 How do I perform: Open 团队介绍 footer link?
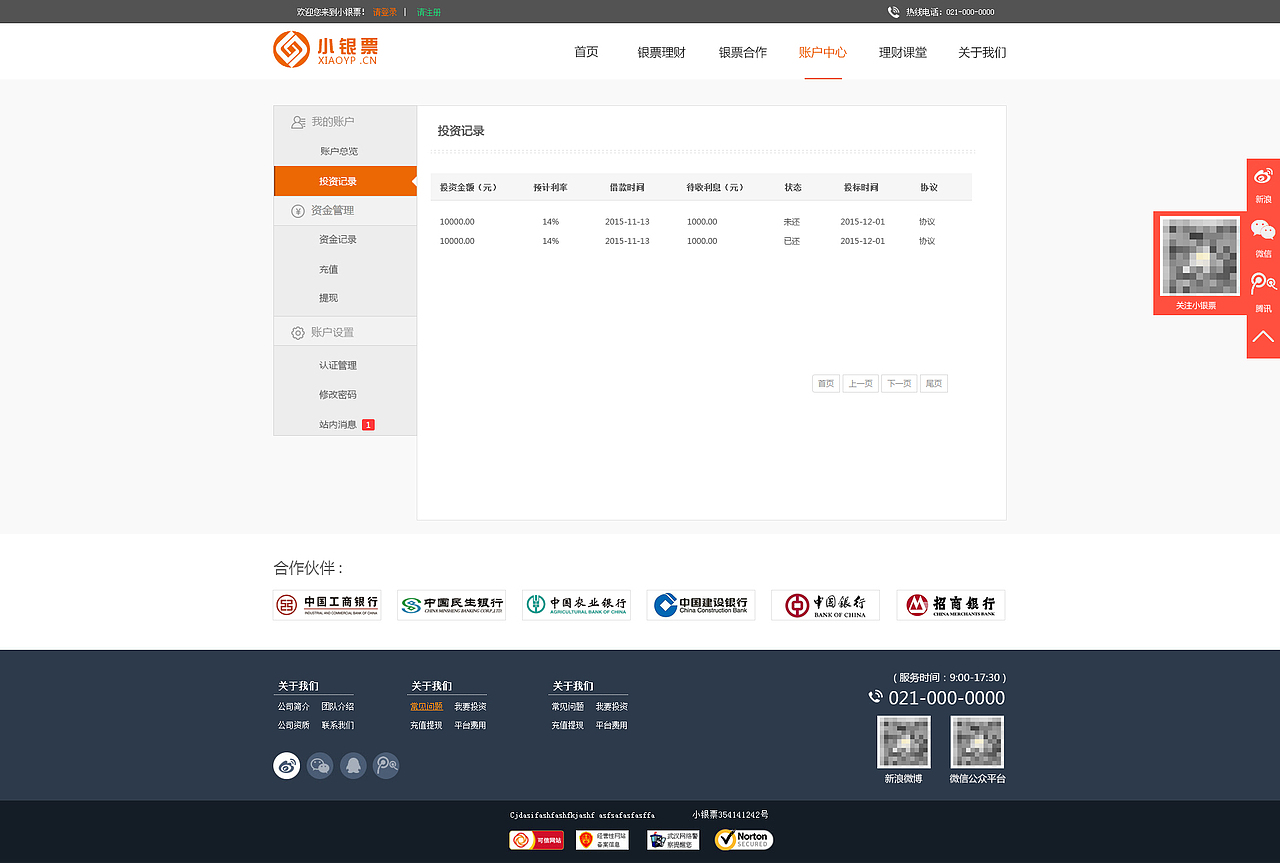338,707
